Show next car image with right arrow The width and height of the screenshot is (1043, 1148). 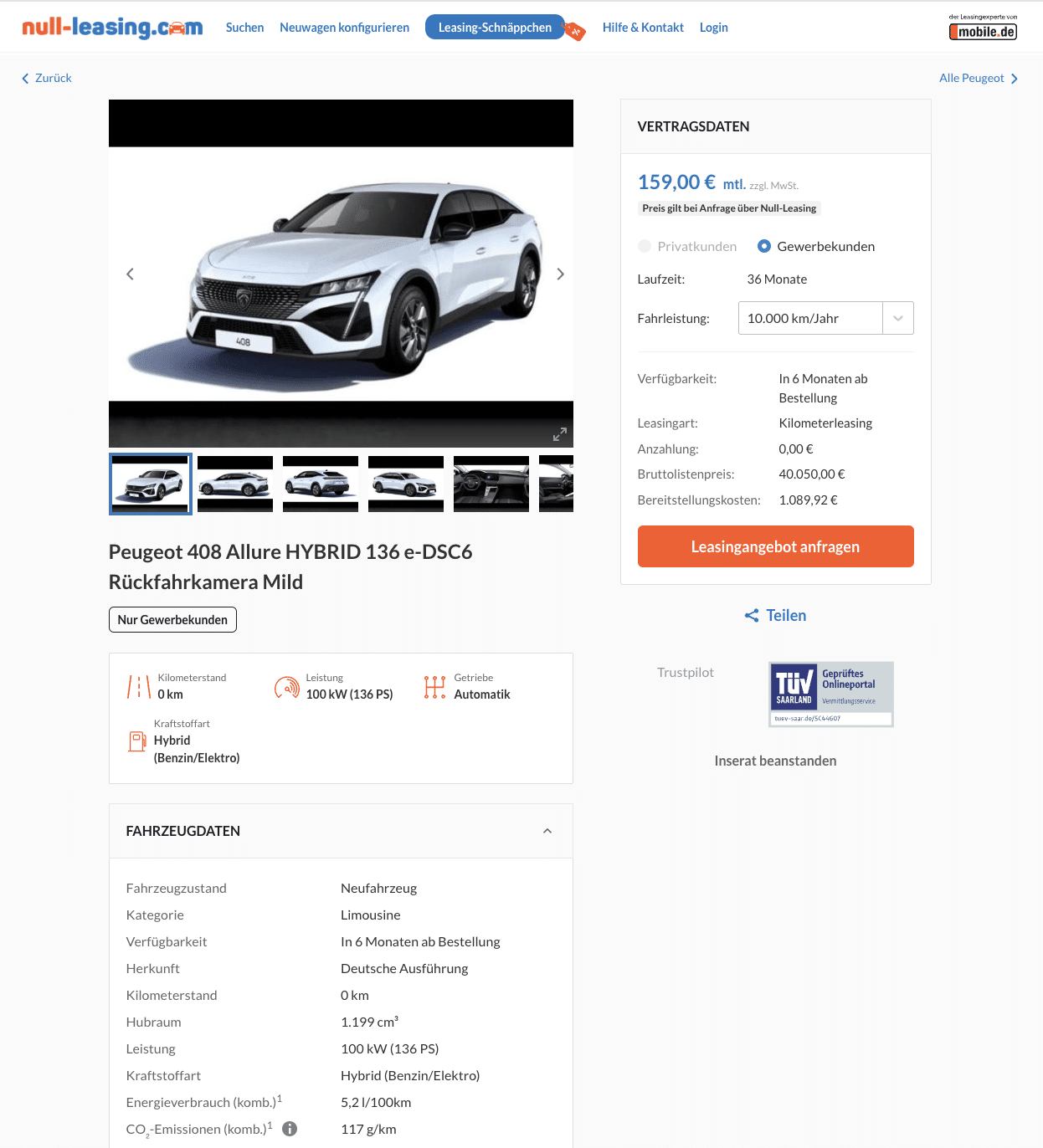click(561, 274)
